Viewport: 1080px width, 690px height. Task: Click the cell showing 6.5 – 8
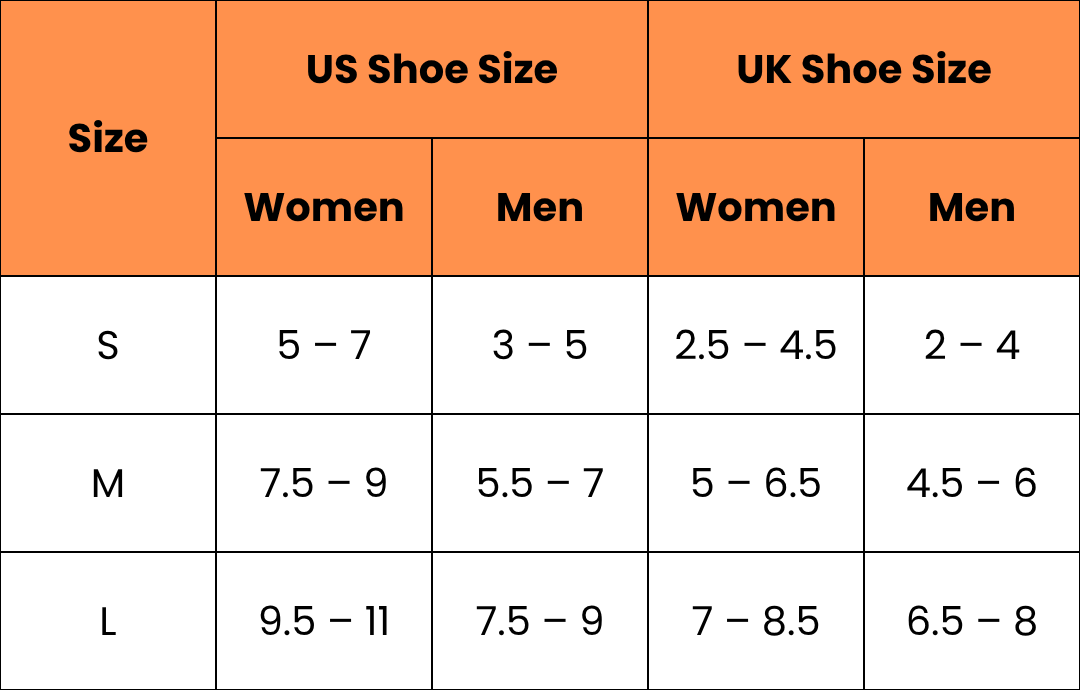point(972,621)
